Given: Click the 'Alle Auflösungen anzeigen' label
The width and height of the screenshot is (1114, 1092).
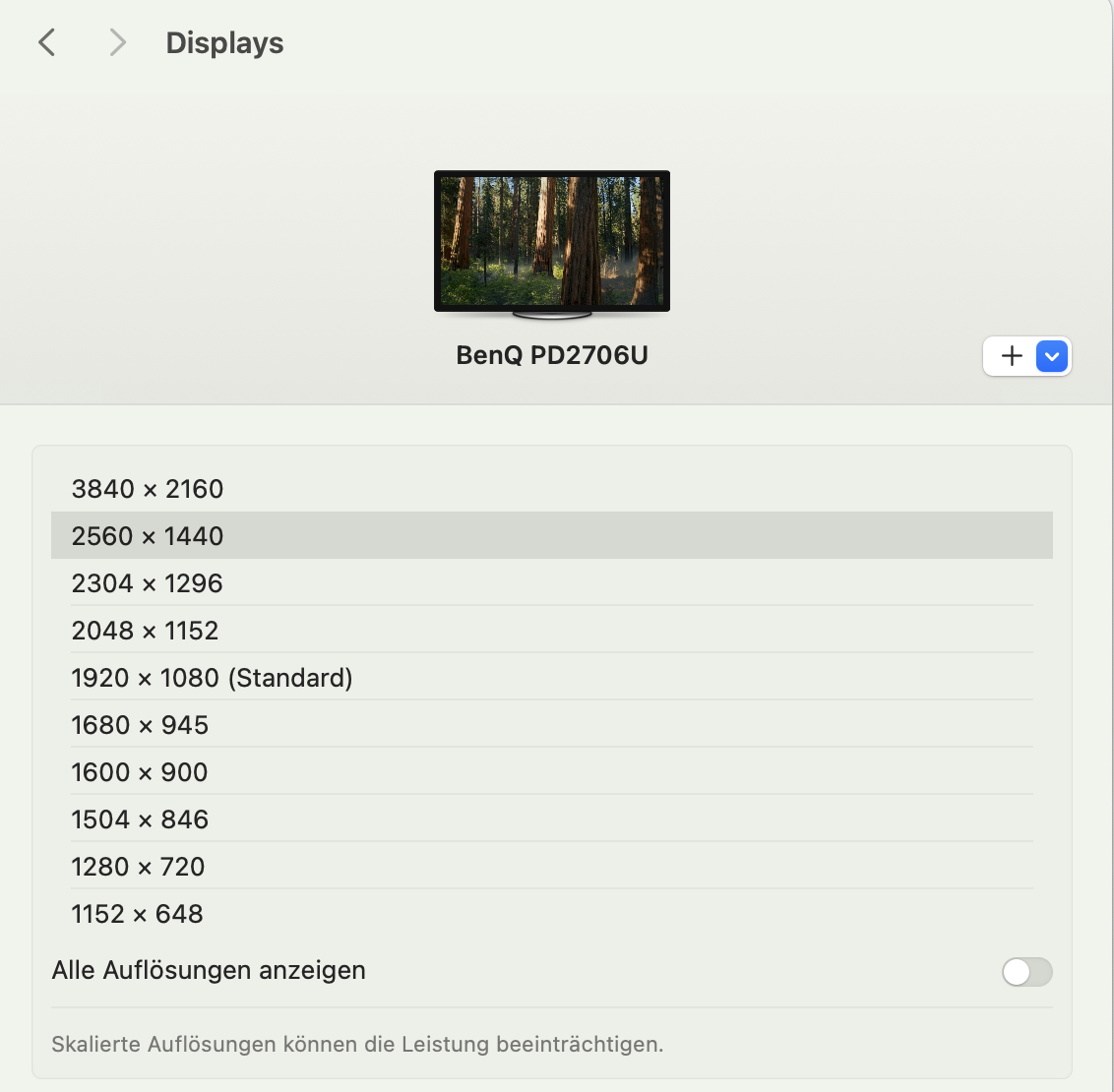Looking at the screenshot, I should point(209,971).
